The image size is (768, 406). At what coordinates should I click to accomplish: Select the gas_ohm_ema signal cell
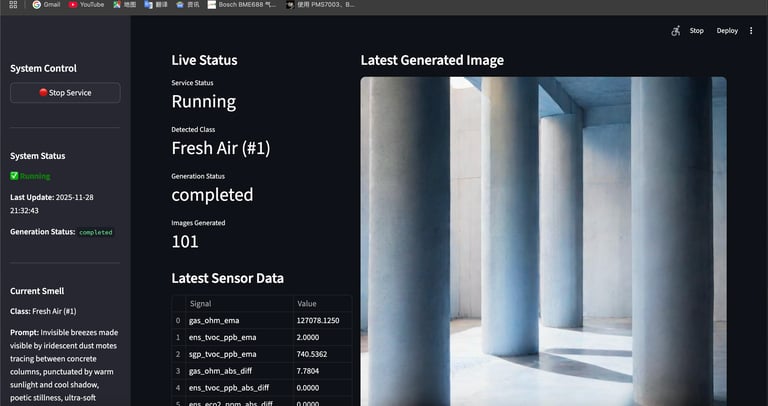240,321
